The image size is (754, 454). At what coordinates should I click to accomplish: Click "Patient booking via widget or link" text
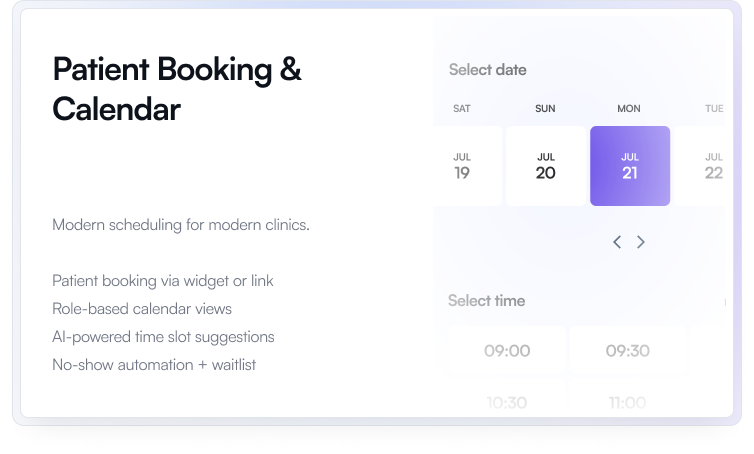(x=163, y=281)
